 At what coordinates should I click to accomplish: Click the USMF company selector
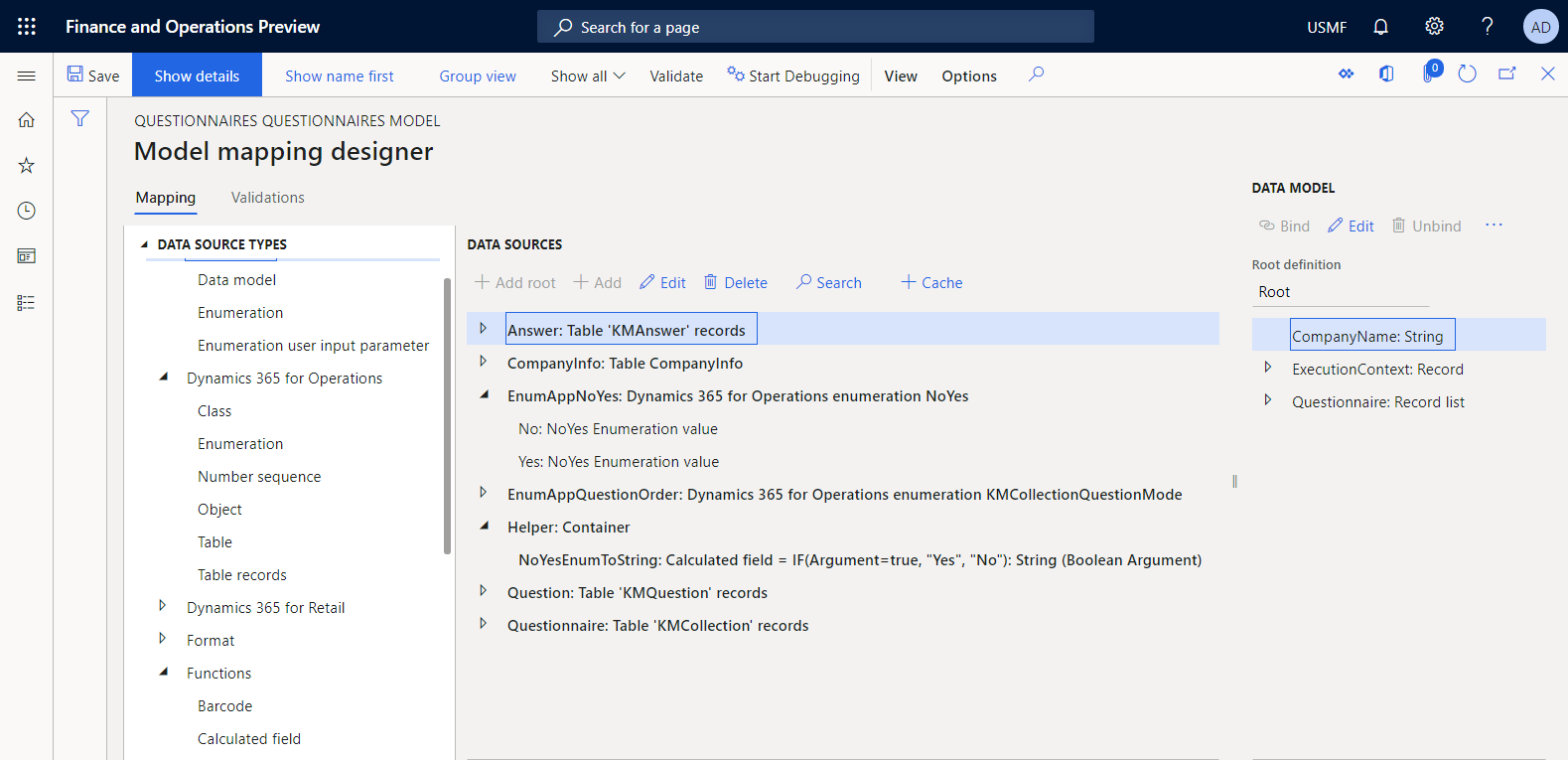click(x=1327, y=27)
